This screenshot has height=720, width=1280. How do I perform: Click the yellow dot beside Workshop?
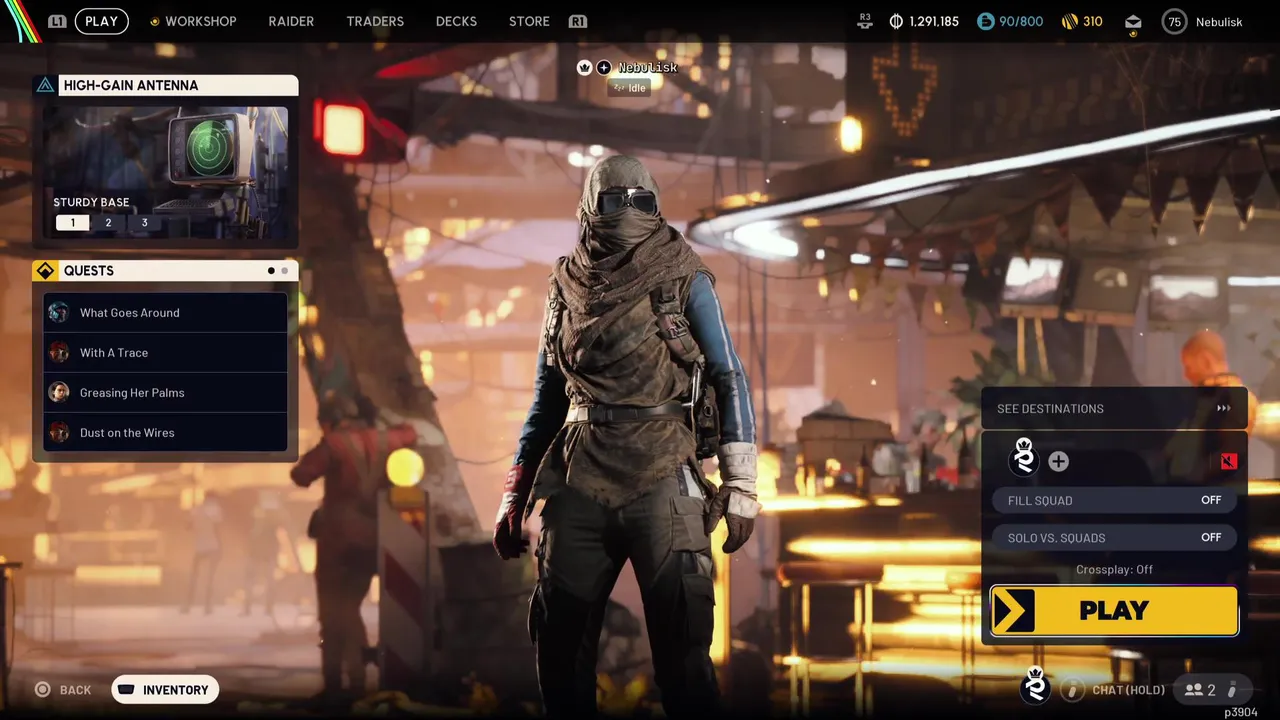(x=154, y=21)
